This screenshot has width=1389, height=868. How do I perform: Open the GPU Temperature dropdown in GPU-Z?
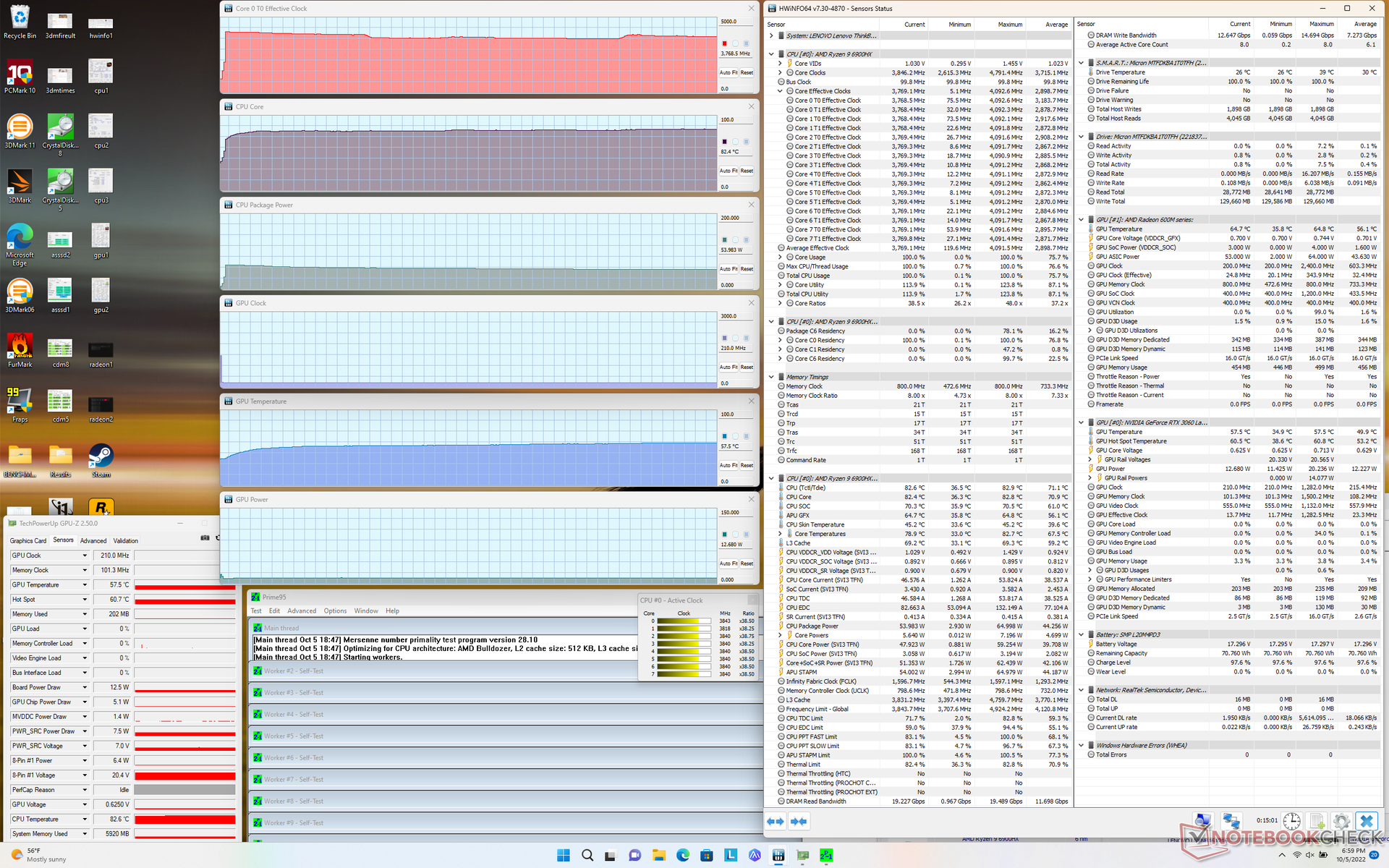click(x=85, y=585)
